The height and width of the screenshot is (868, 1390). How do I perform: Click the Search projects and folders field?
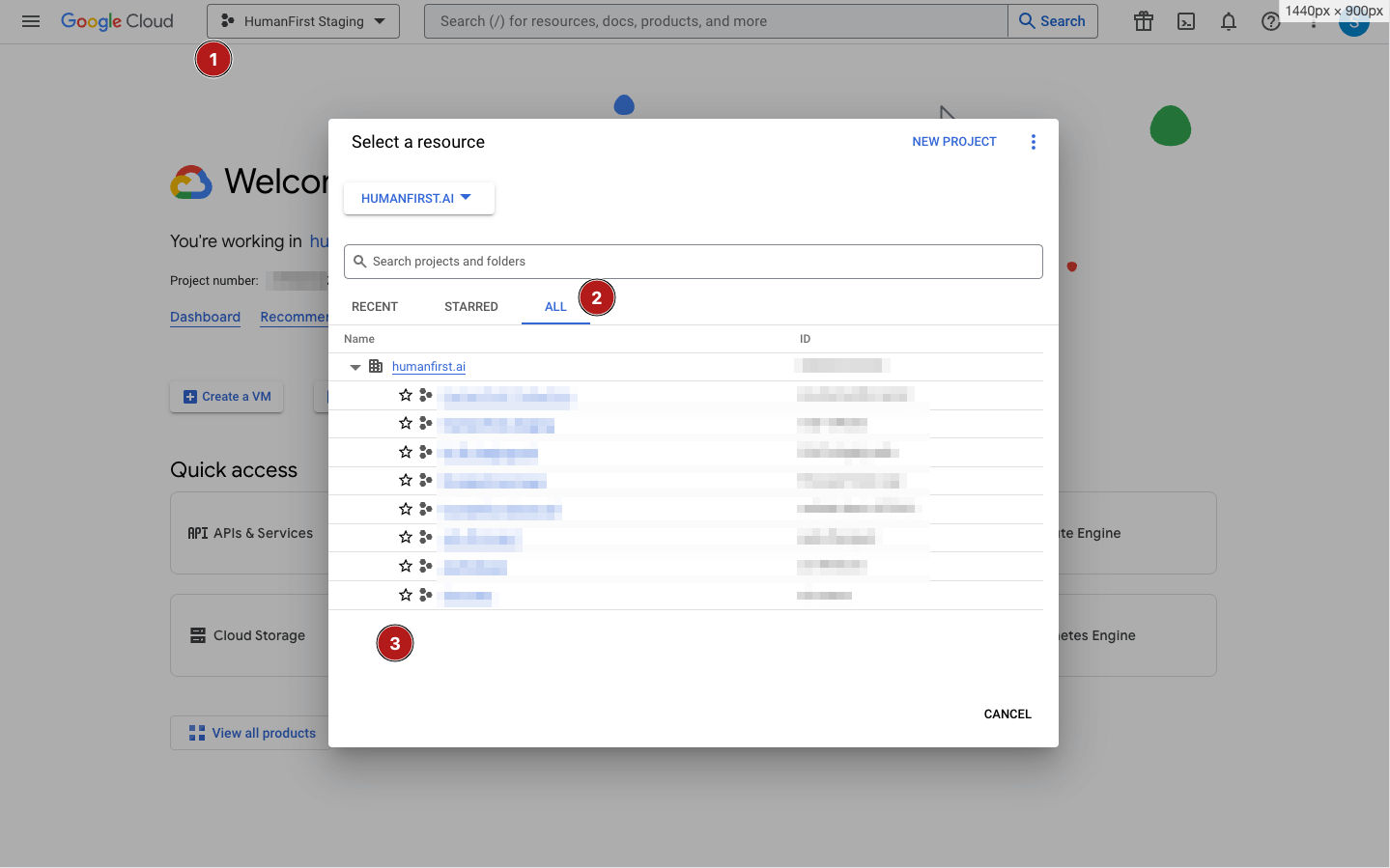694,262
